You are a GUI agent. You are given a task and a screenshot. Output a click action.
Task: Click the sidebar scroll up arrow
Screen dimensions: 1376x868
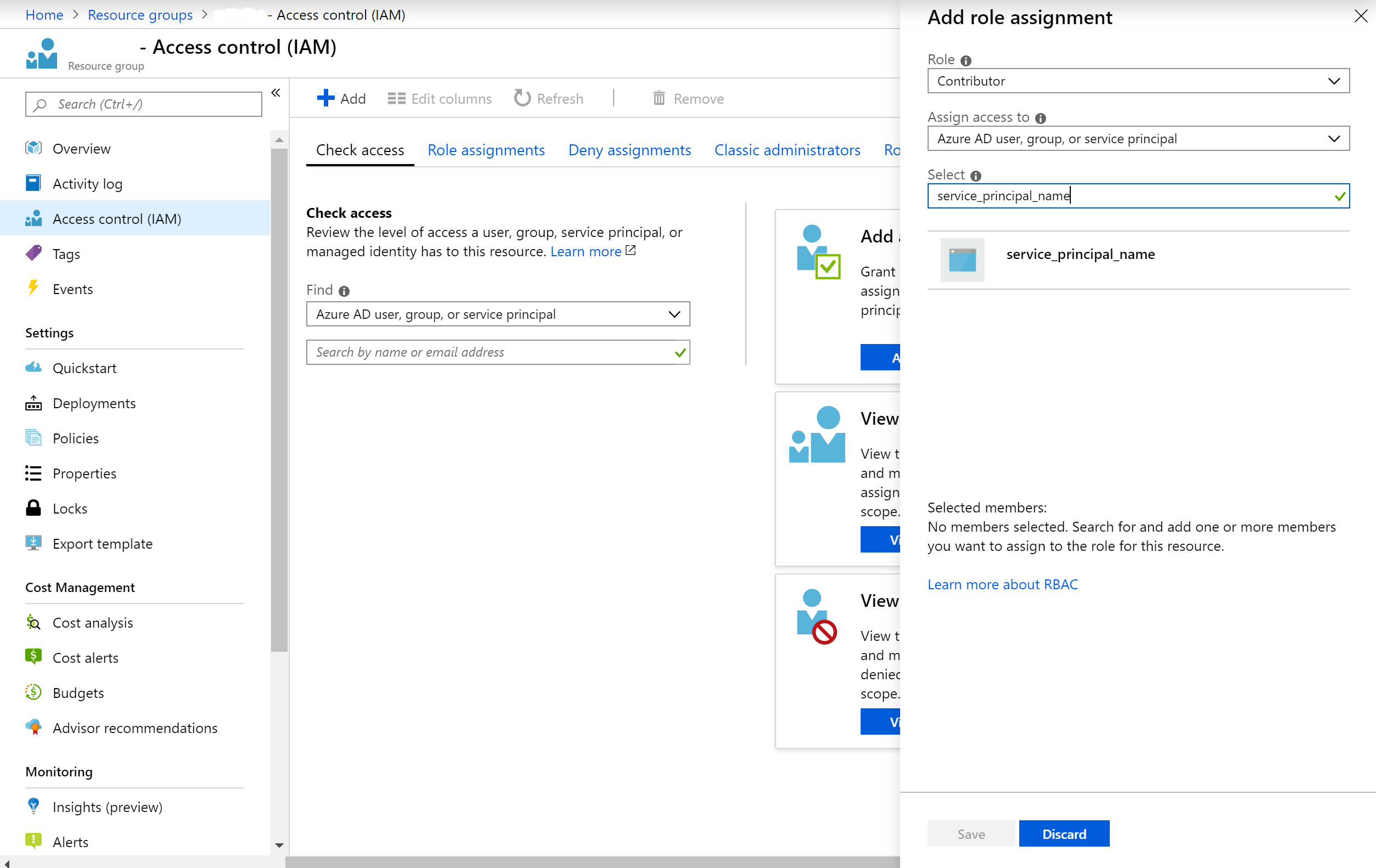pos(279,139)
